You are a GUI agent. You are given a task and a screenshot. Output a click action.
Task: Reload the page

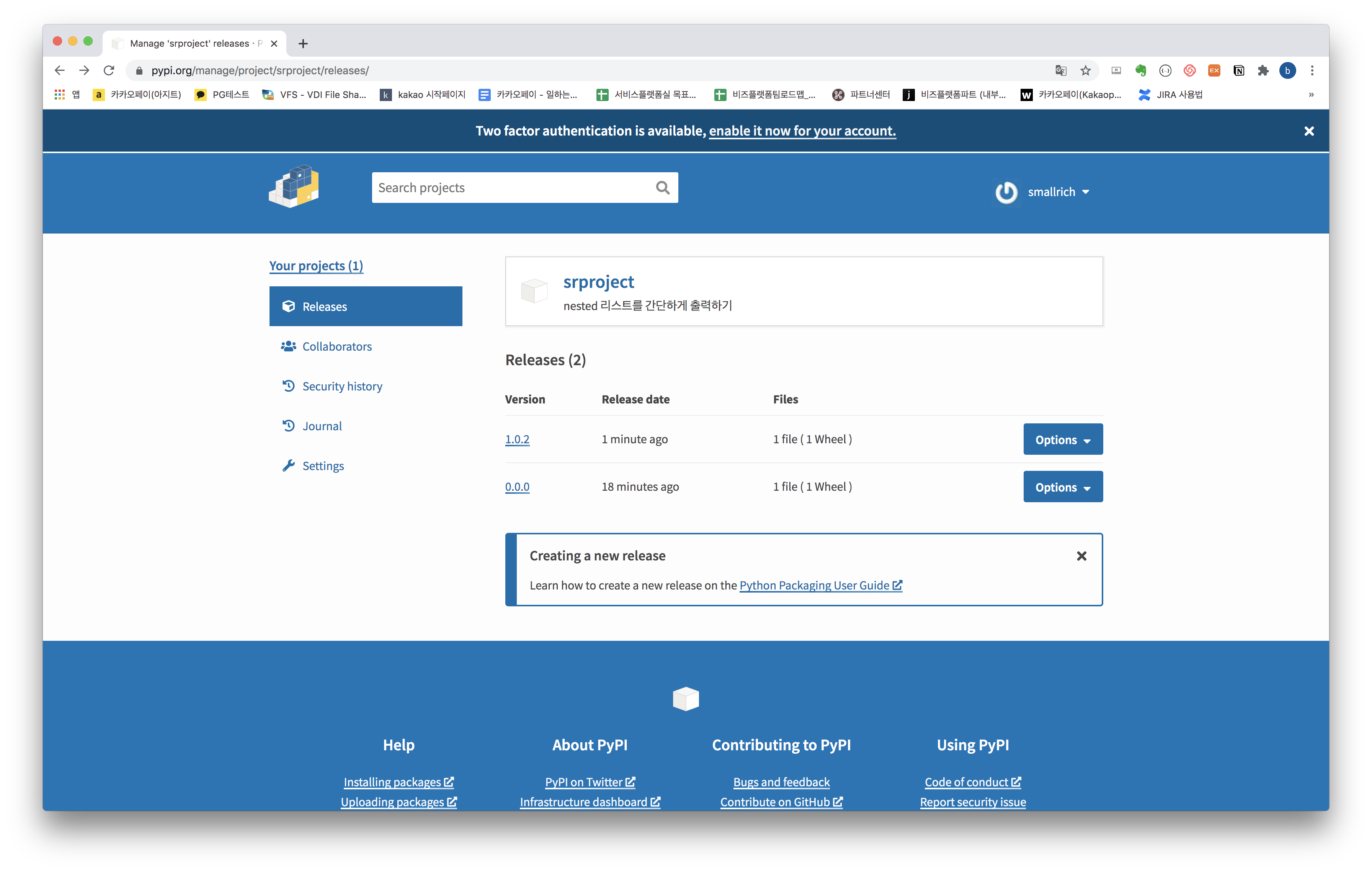[109, 71]
